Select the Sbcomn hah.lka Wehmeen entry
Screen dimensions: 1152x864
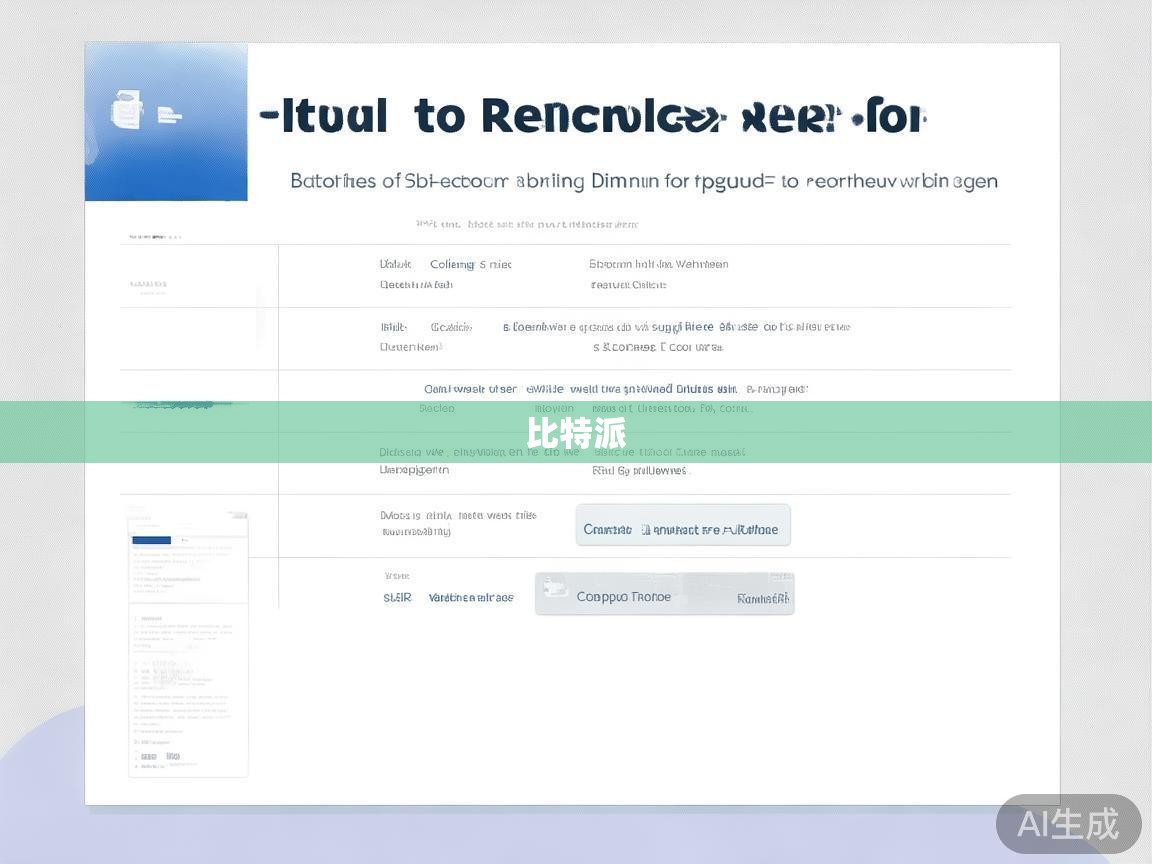pyautogui.click(x=658, y=265)
